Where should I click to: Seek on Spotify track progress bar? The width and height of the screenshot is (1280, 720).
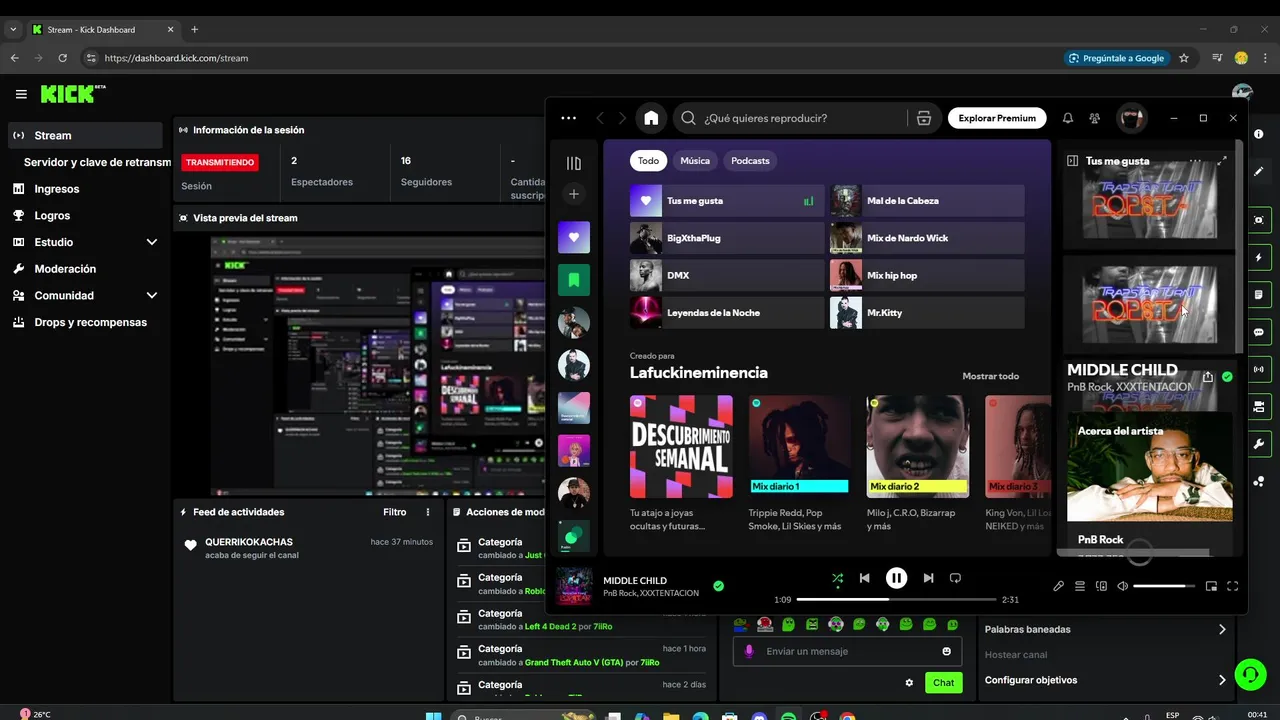pos(896,599)
